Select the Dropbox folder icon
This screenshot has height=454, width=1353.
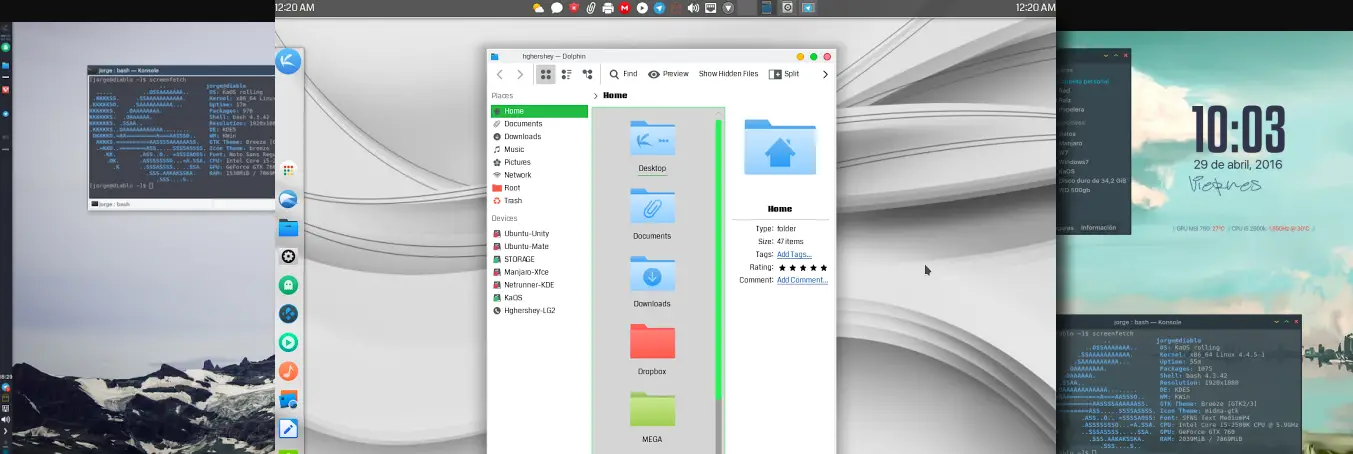coord(652,341)
